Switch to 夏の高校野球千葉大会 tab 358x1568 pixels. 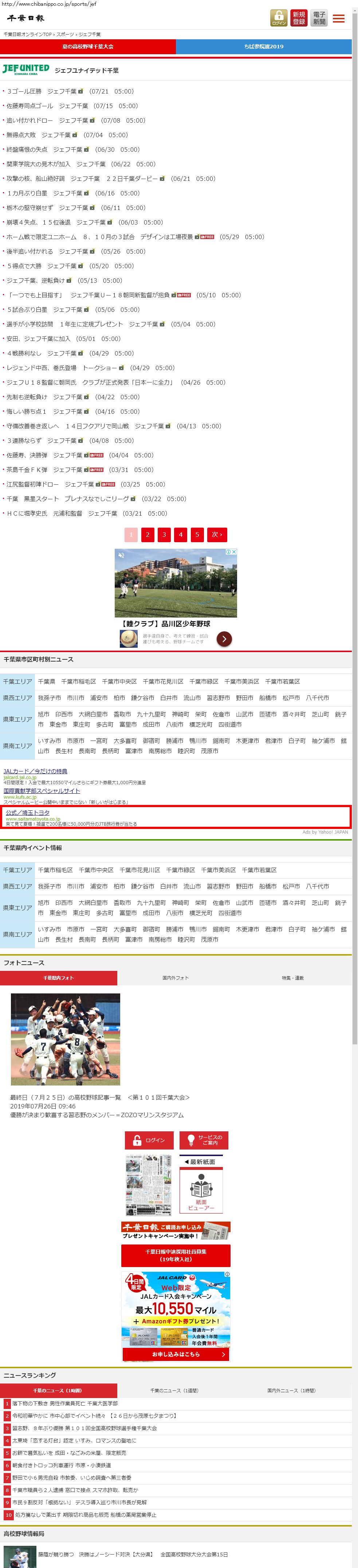pyautogui.click(x=88, y=46)
